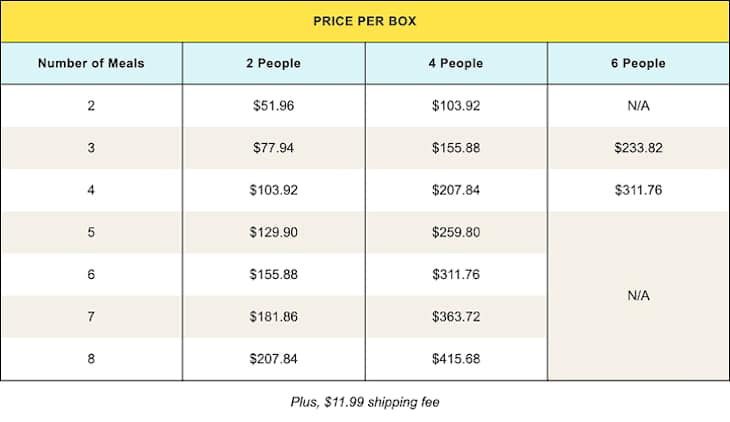Click the $207.84 price in 8 meals row
This screenshot has height=422, width=730.
[x=273, y=359]
